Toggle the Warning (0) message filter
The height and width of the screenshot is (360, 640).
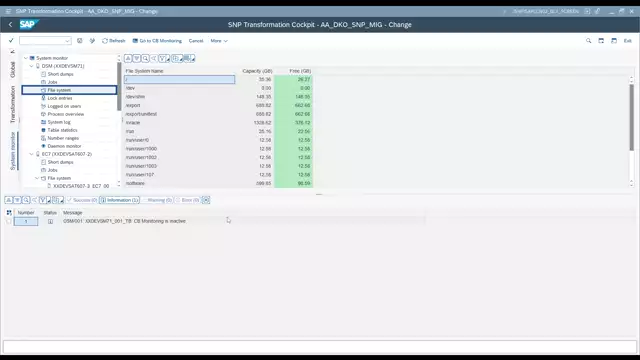click(157, 200)
